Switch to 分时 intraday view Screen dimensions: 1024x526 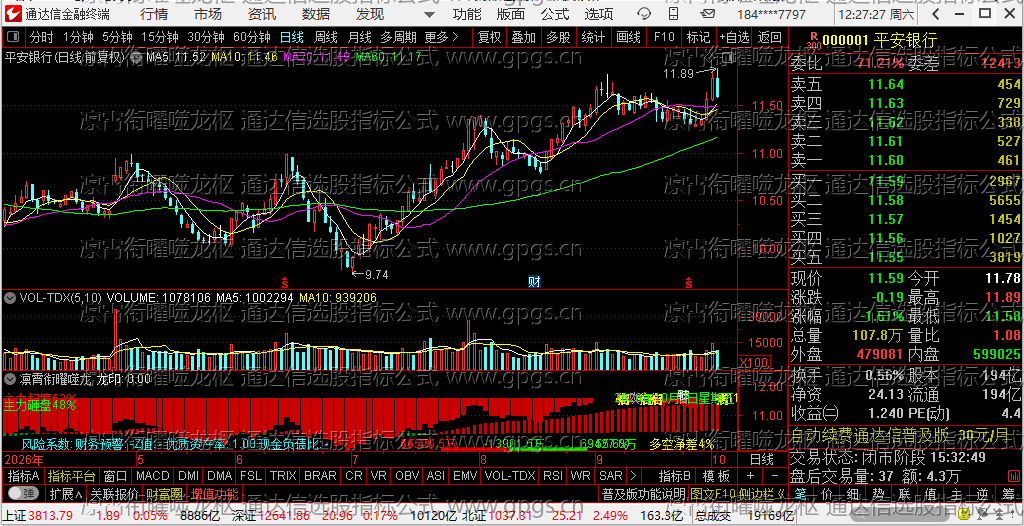point(41,37)
